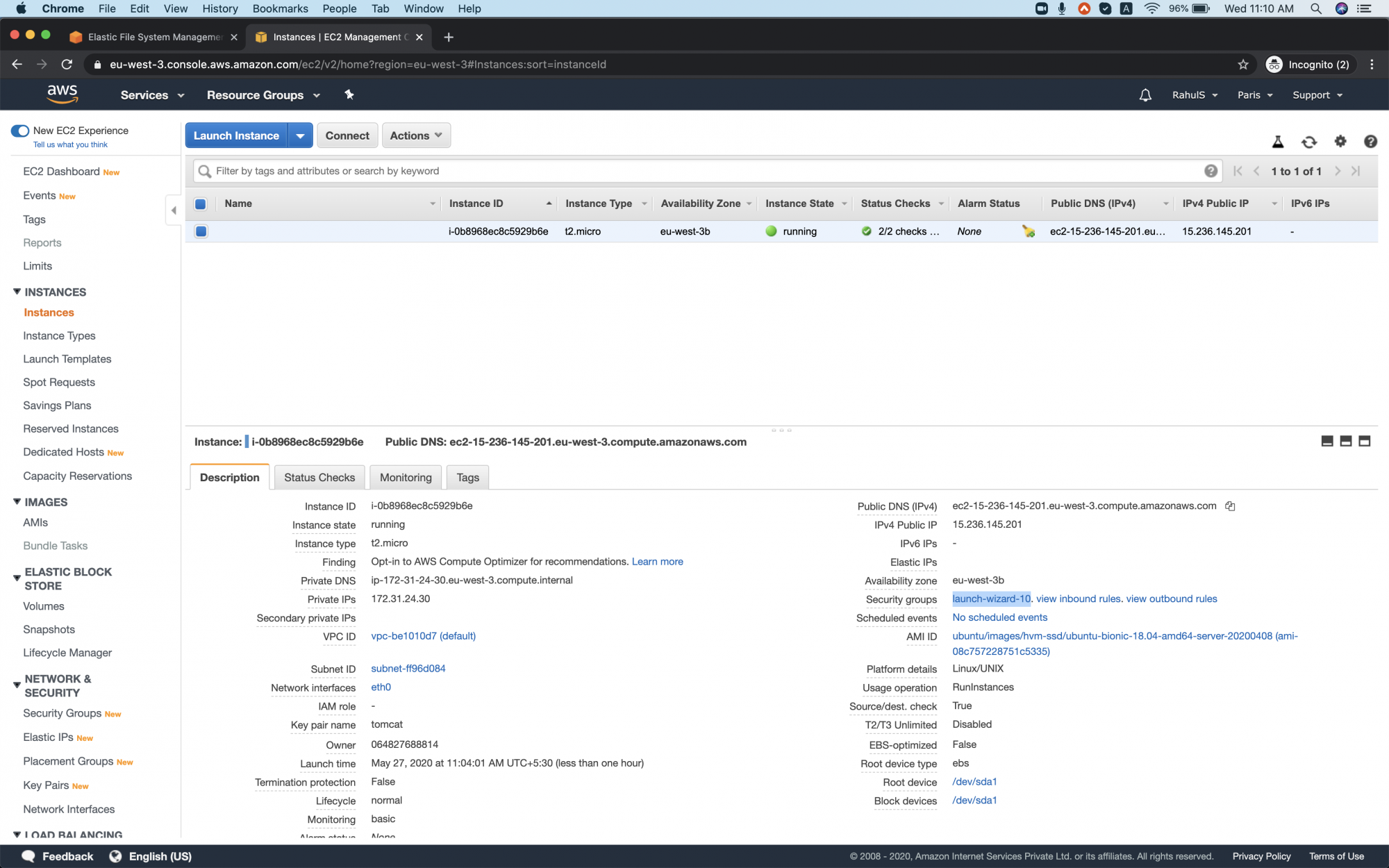Open EC2 preferences gear icon
Screen dimensions: 1389x868
click(x=1340, y=142)
